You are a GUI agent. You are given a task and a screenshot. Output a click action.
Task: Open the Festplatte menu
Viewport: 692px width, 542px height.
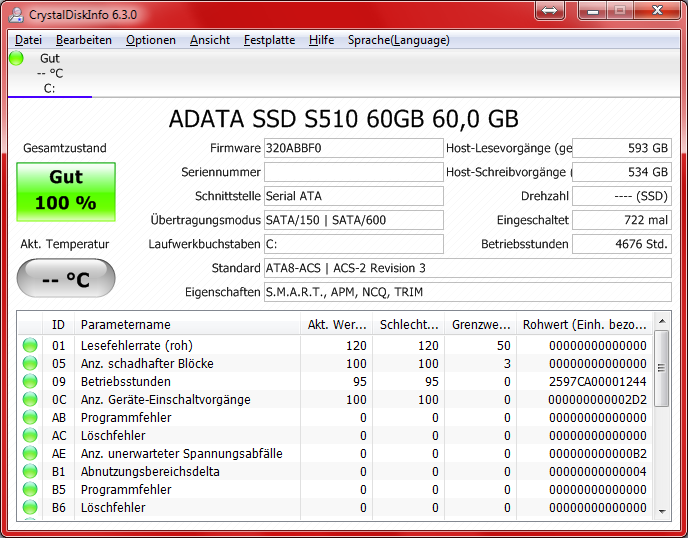270,40
